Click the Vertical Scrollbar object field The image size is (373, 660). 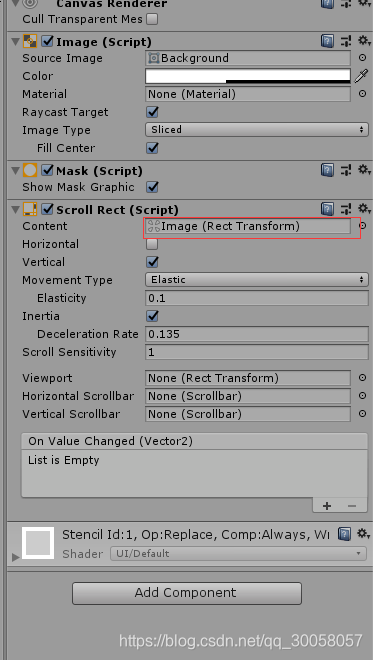pos(248,414)
